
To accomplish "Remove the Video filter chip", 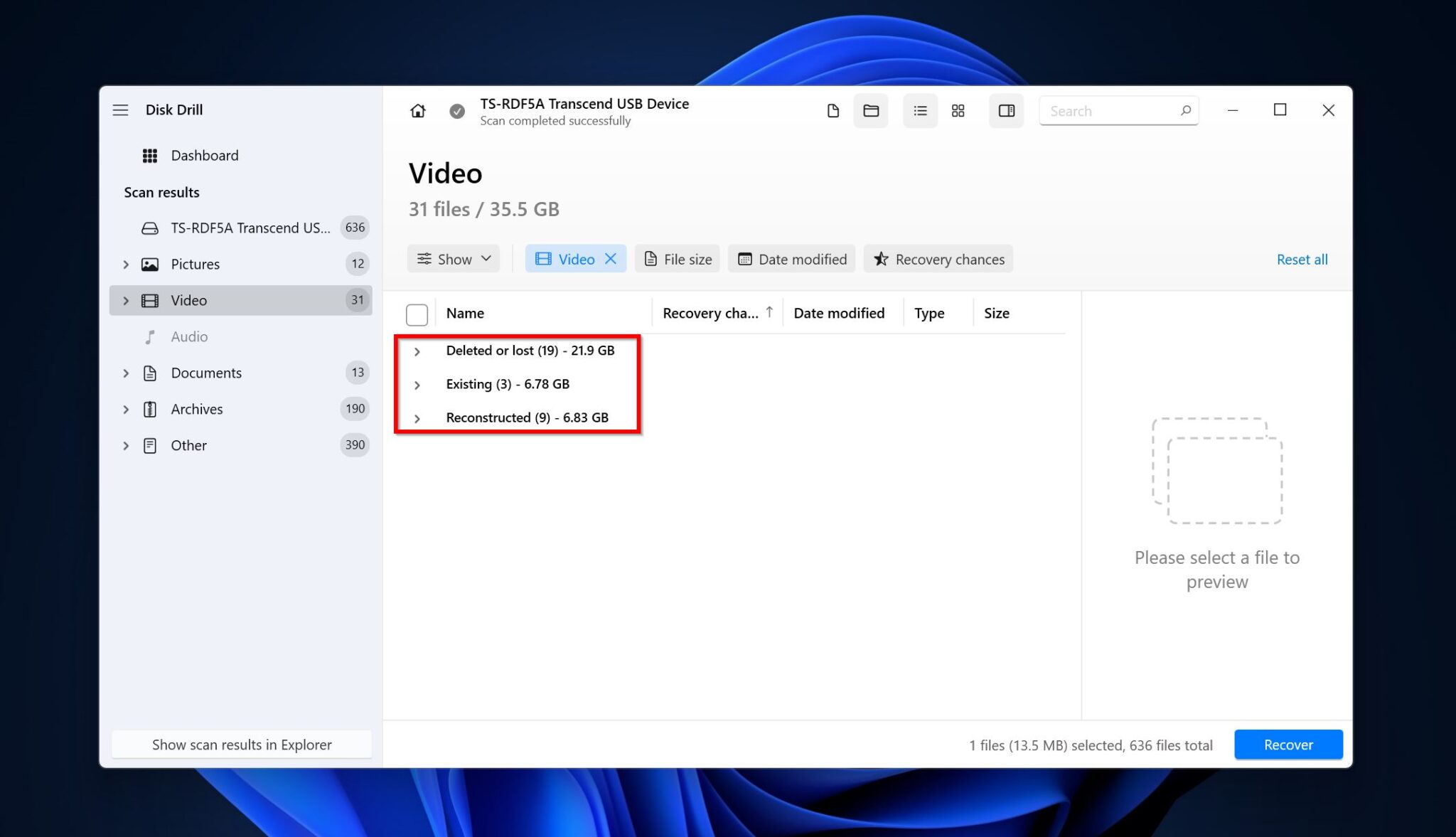I will (610, 259).
